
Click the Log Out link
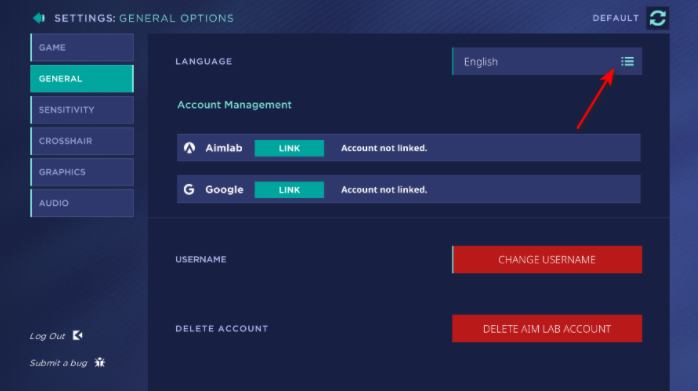[47, 336]
